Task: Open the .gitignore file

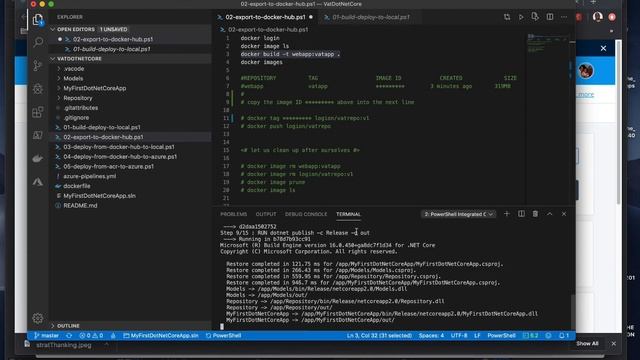Action: point(76,118)
